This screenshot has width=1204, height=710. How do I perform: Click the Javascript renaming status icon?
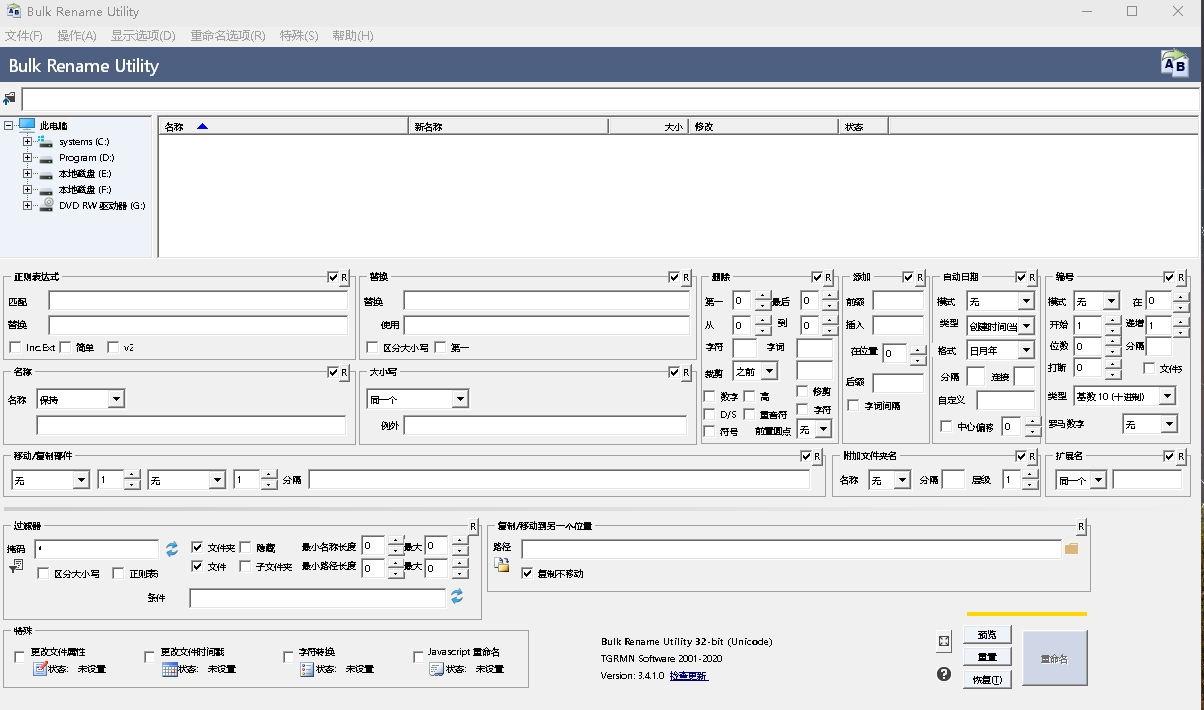point(436,669)
